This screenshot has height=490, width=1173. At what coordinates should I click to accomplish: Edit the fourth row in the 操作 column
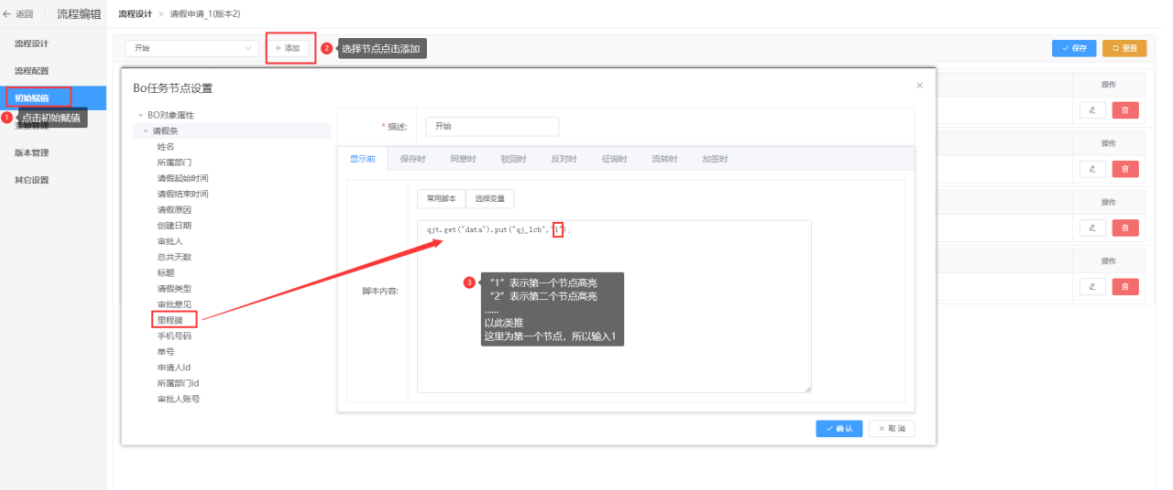tap(1092, 286)
